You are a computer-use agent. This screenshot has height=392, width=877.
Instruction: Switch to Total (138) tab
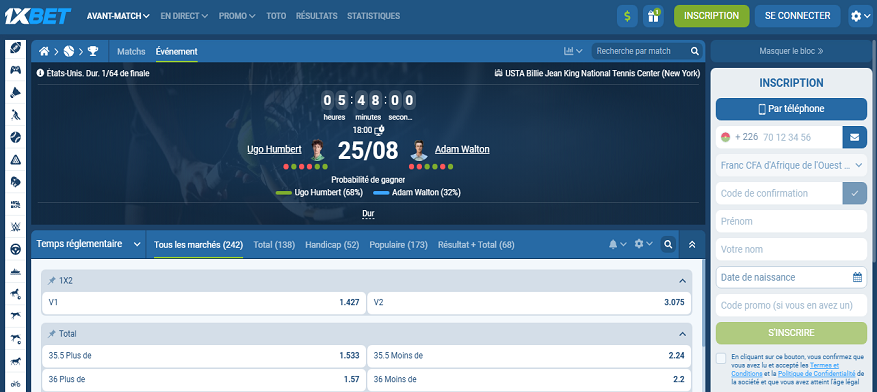274,245
